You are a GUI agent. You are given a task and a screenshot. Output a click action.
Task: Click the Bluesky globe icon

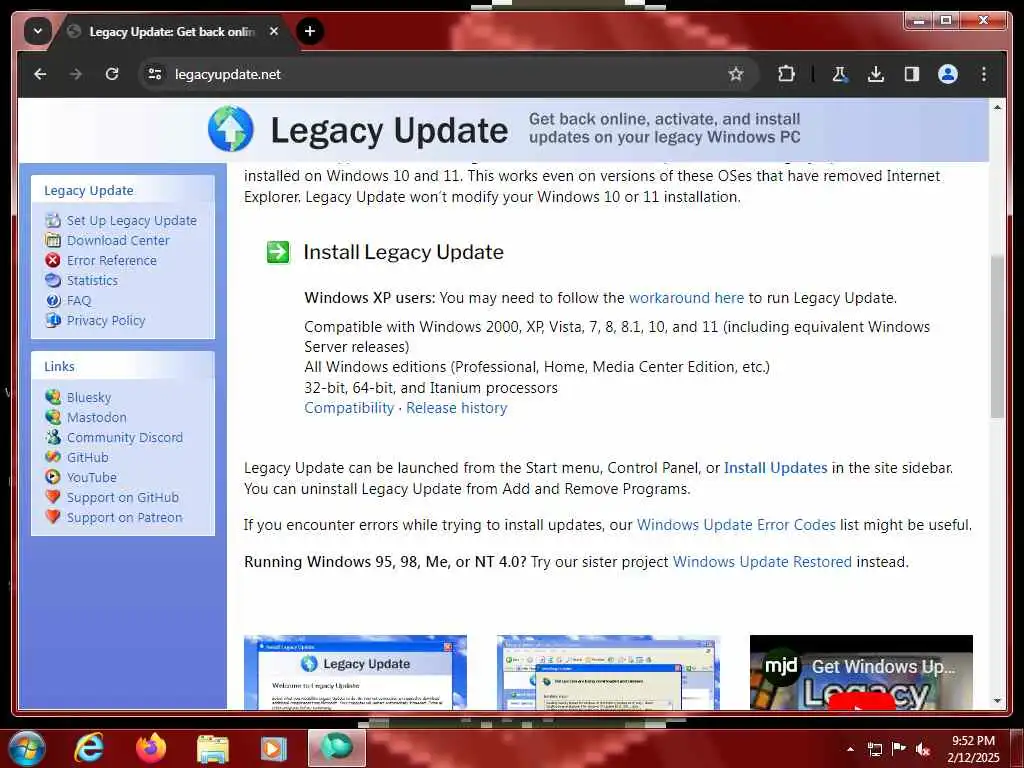coord(53,396)
